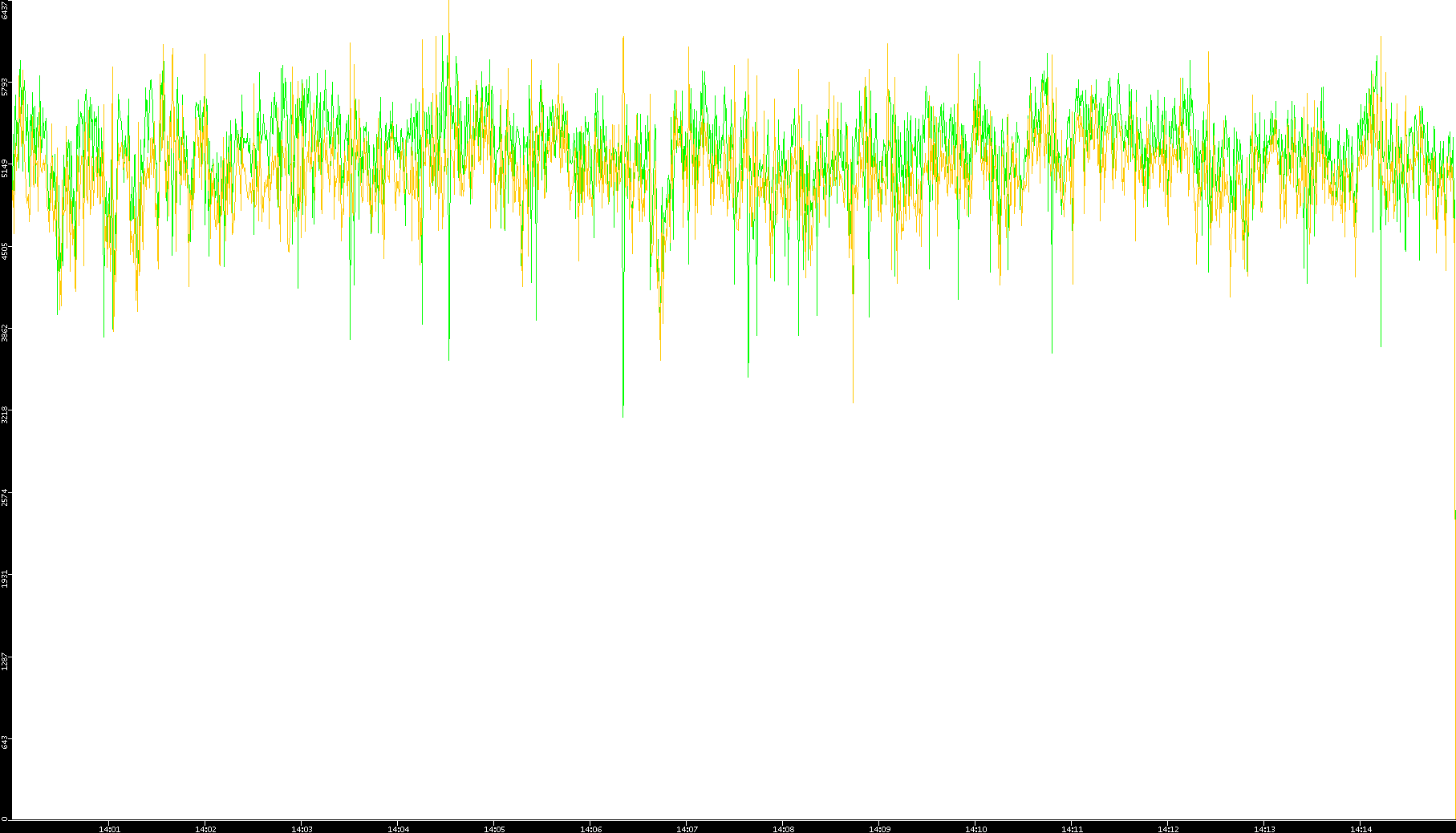Image resolution: width=1456 pixels, height=833 pixels.
Task: Click the 14:01 time axis label
Action: [x=109, y=829]
